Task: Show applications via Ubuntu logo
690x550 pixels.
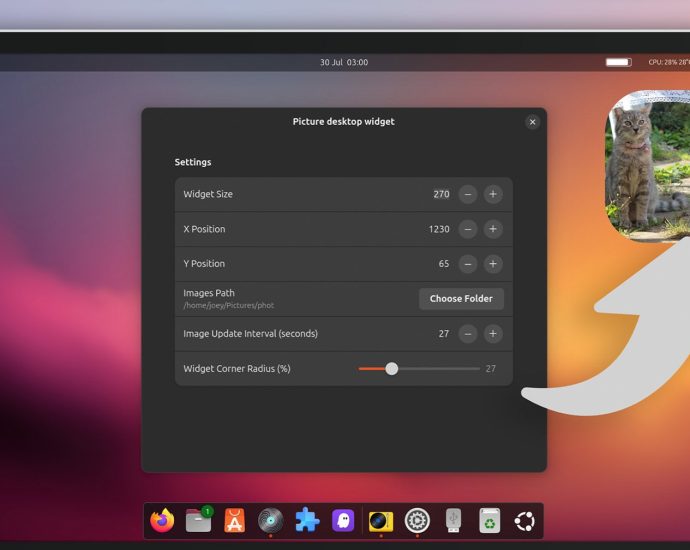Action: point(525,521)
